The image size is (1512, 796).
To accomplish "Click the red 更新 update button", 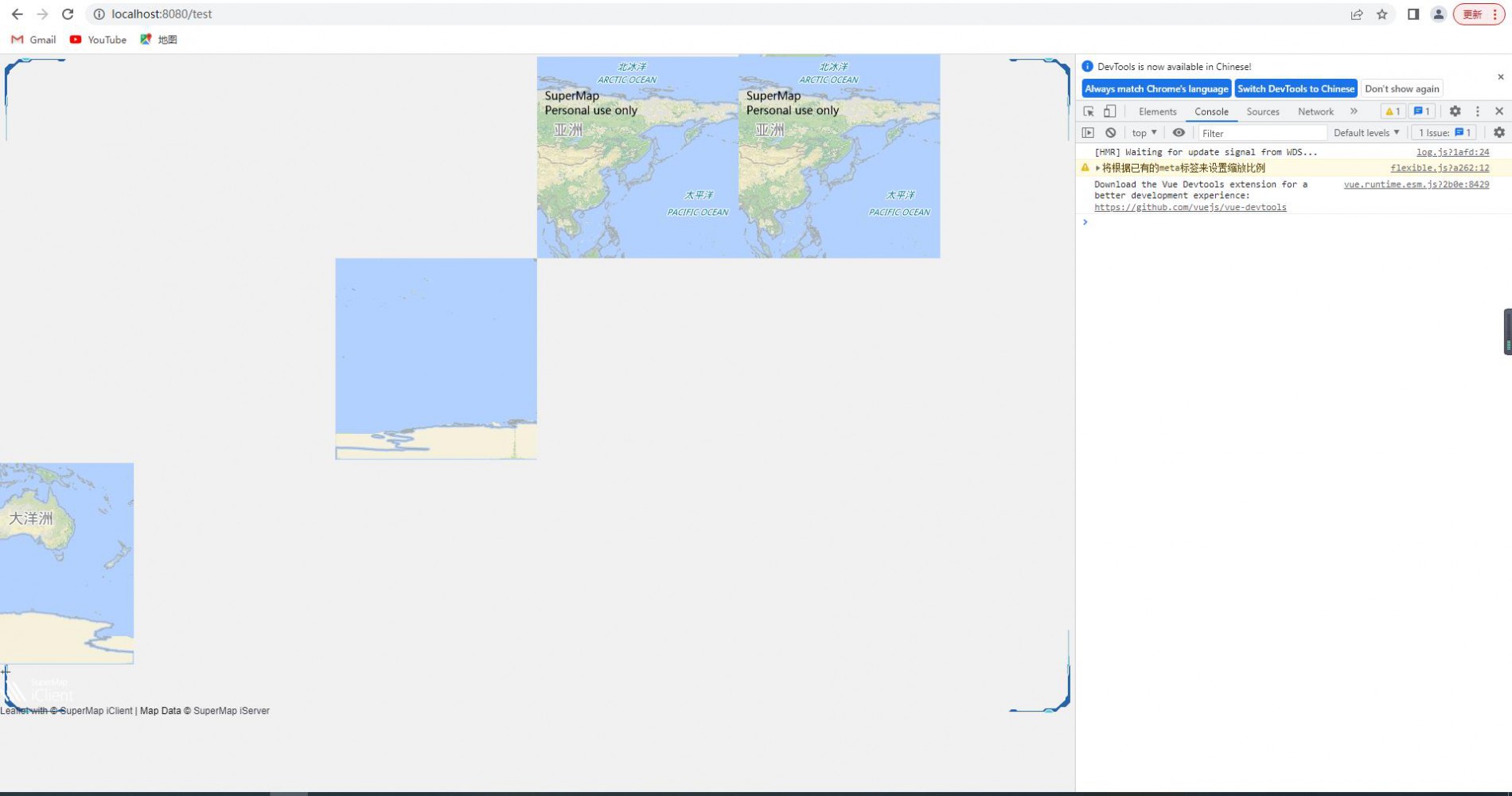I will point(1479,14).
